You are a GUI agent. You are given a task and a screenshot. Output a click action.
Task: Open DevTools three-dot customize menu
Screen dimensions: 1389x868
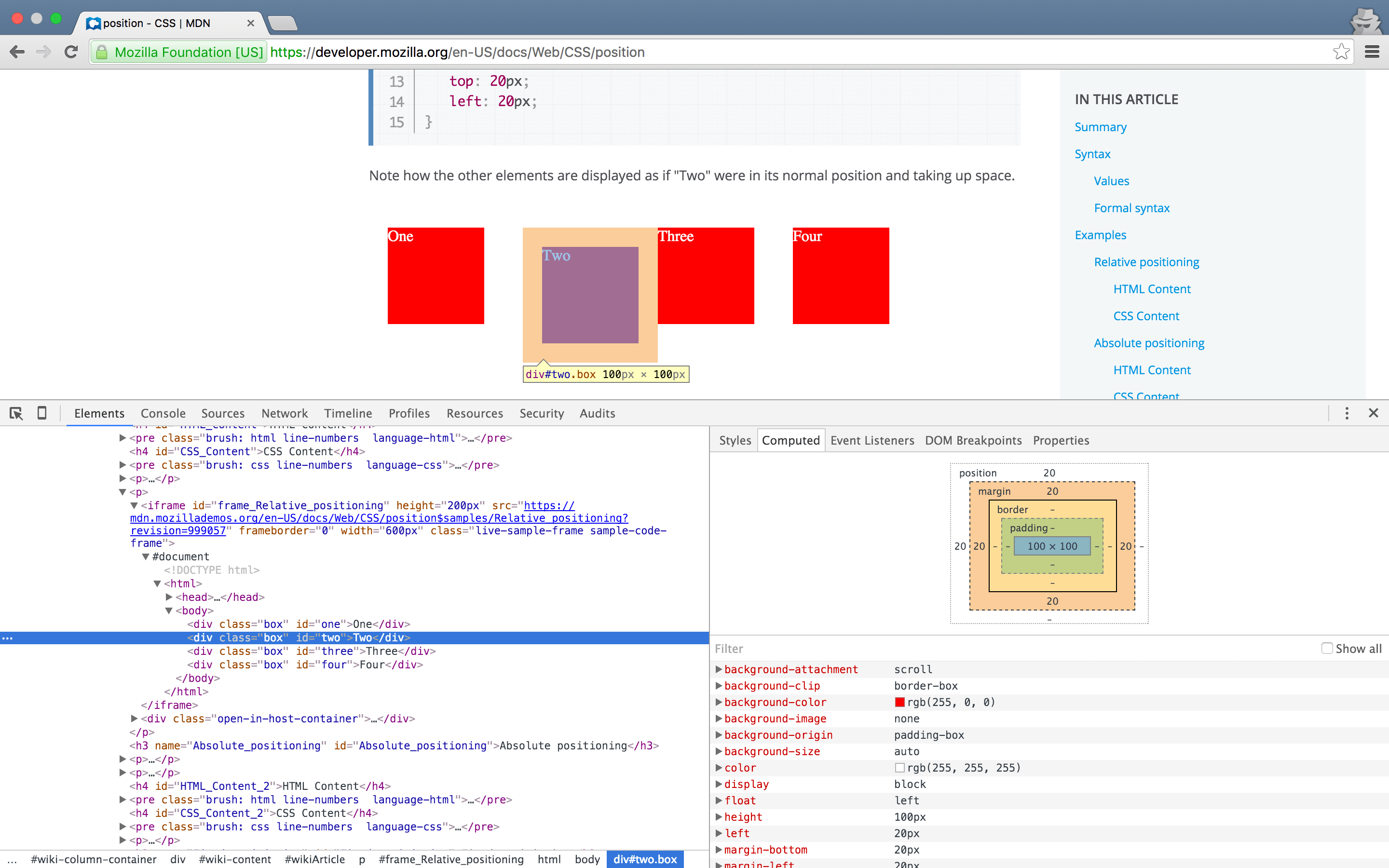pyautogui.click(x=1347, y=413)
